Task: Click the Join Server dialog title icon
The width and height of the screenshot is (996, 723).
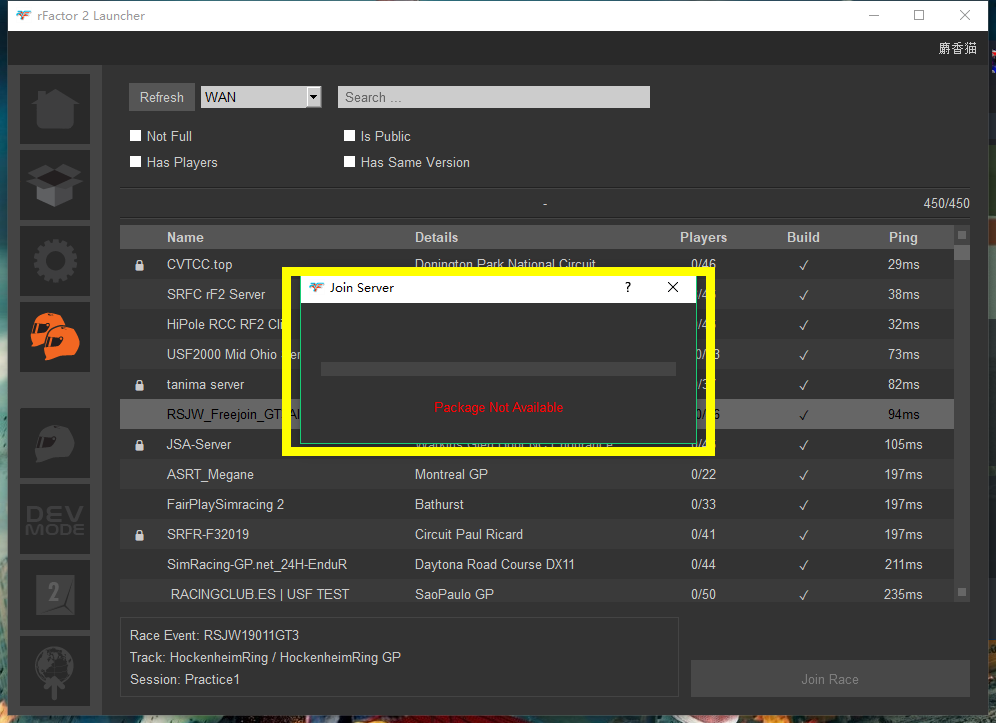Action: click(316, 287)
